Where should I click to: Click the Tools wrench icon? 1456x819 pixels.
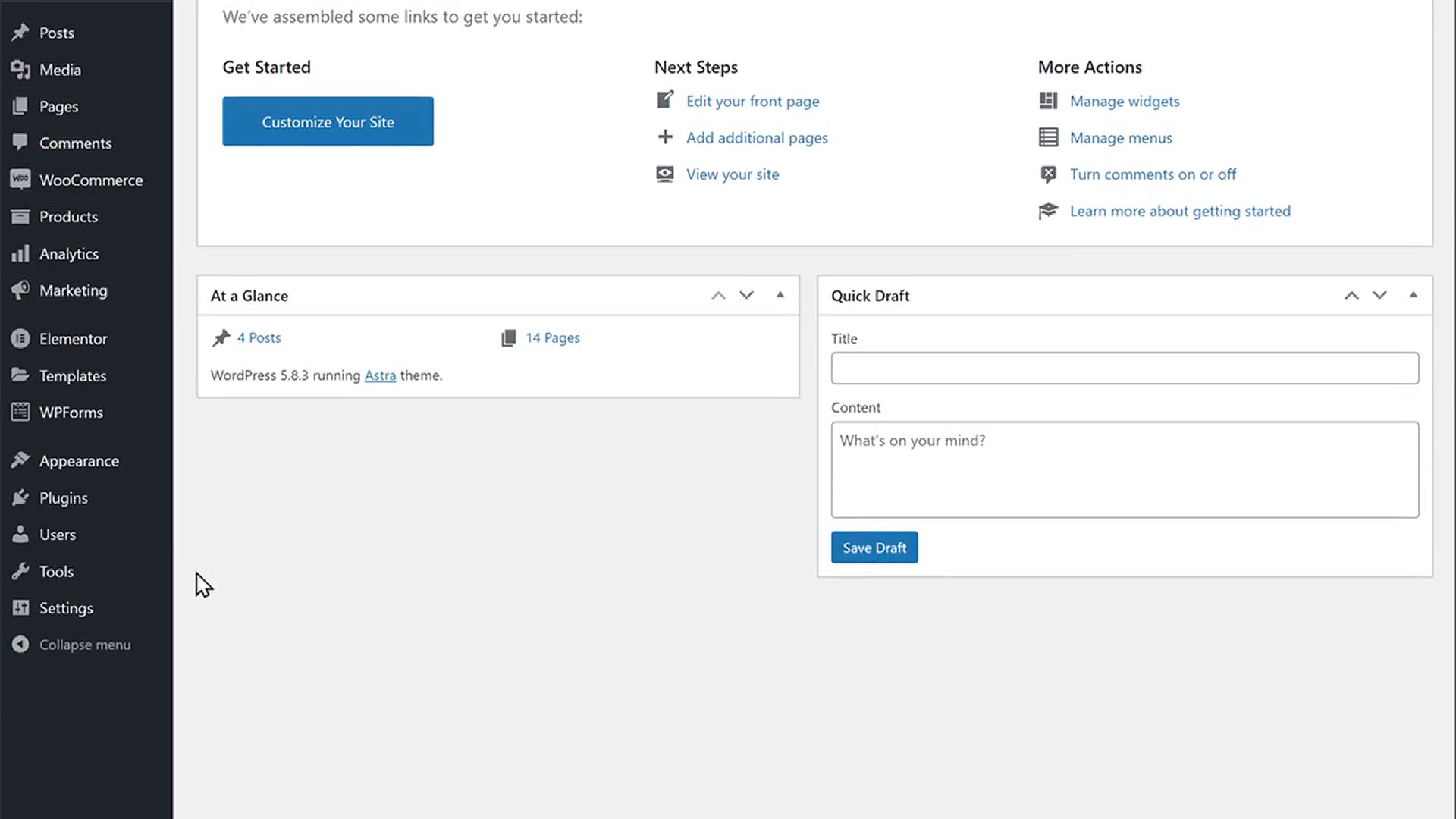tap(20, 571)
